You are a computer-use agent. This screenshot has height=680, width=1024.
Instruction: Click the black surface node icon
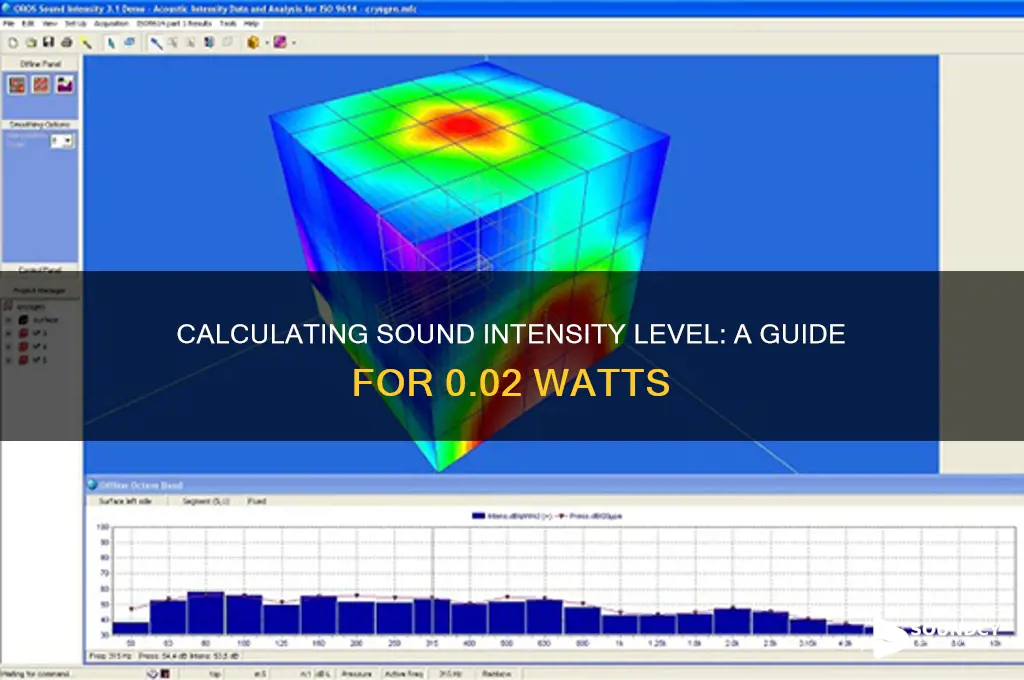point(23,320)
